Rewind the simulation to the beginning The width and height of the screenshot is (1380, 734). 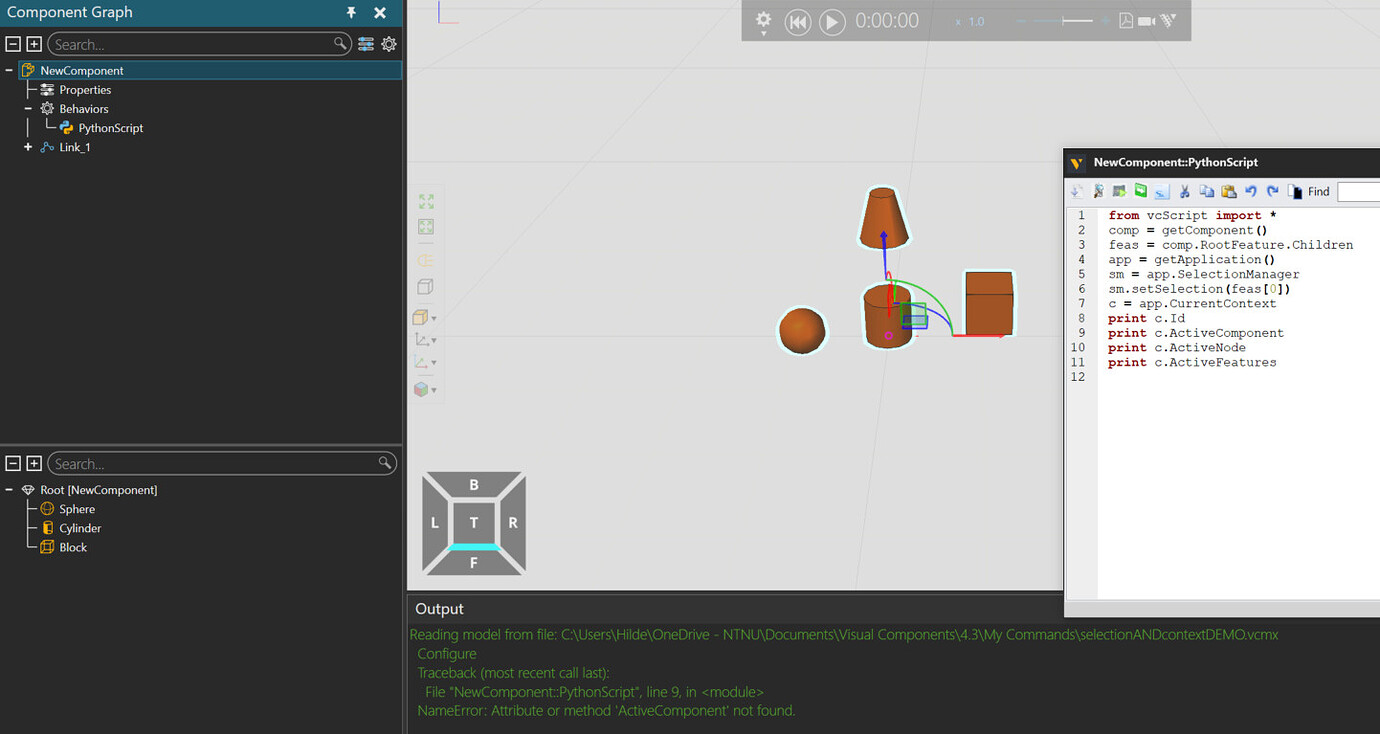pos(797,21)
